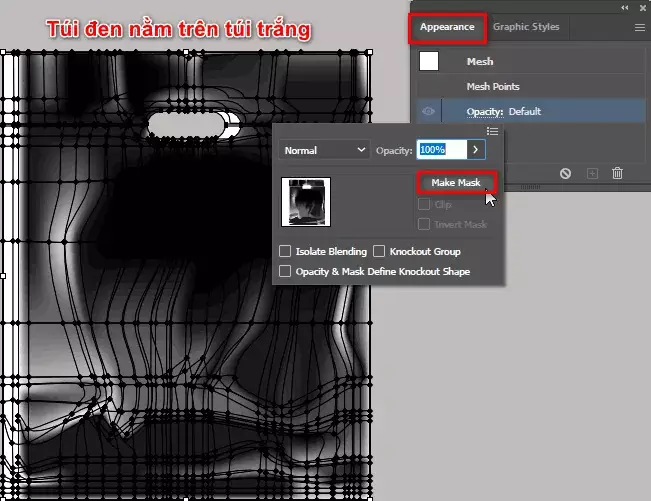651x501 pixels.
Task: Switch to the Appearance tab
Action: pyautogui.click(x=448, y=28)
